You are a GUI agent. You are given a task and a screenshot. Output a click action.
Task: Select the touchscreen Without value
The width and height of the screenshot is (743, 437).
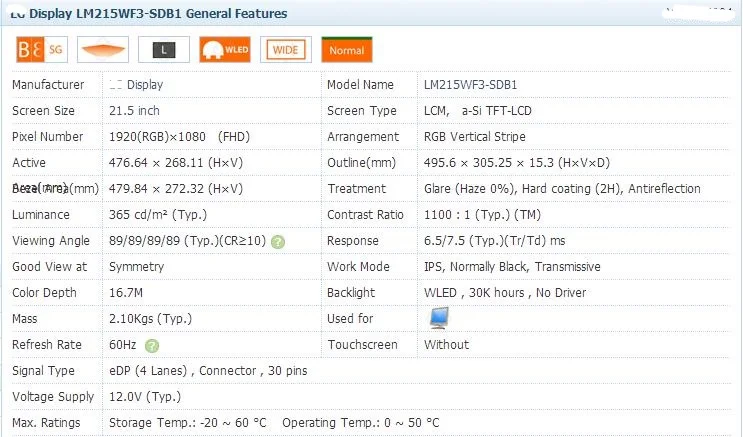point(446,345)
